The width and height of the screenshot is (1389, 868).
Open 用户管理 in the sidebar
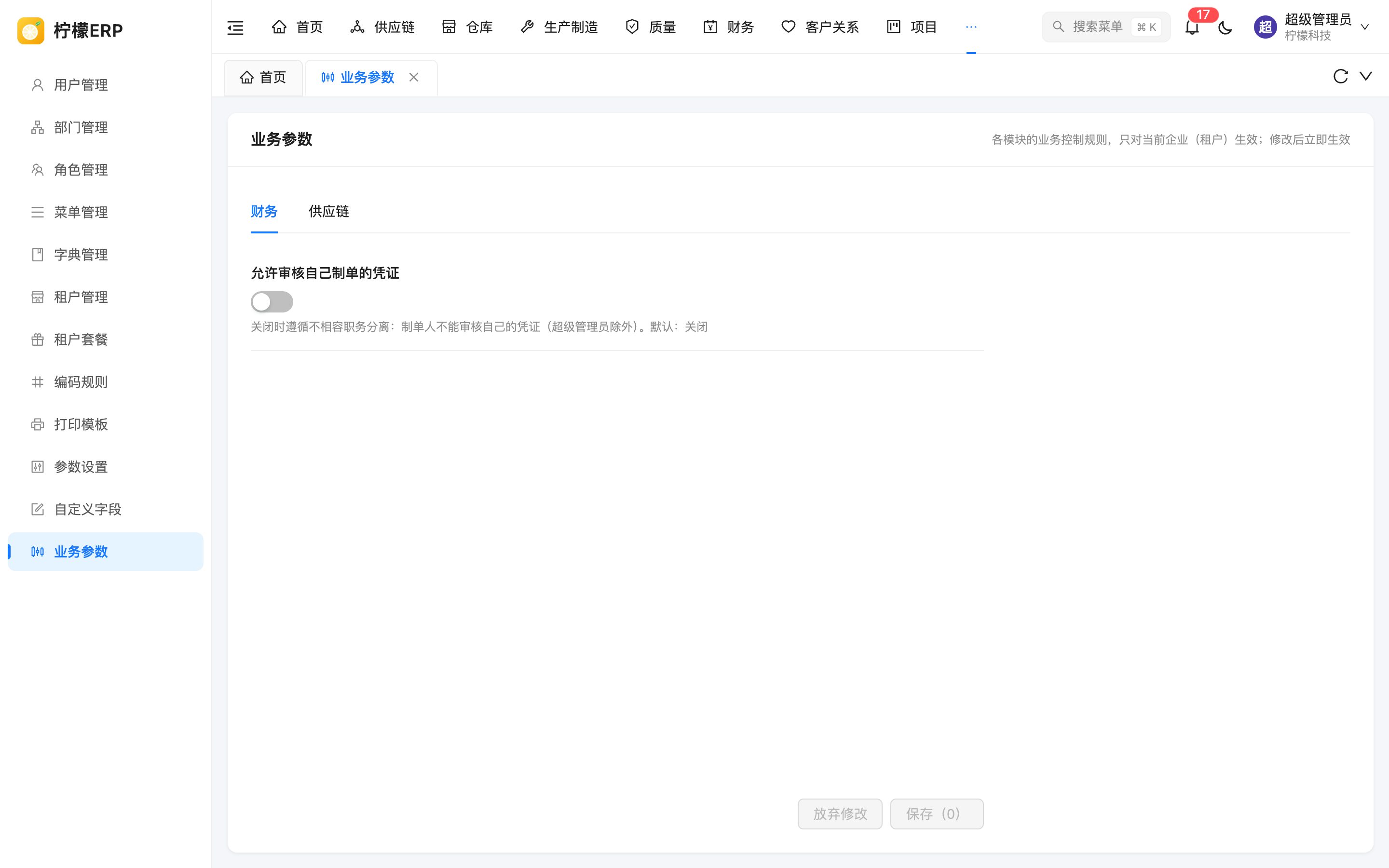(106, 85)
